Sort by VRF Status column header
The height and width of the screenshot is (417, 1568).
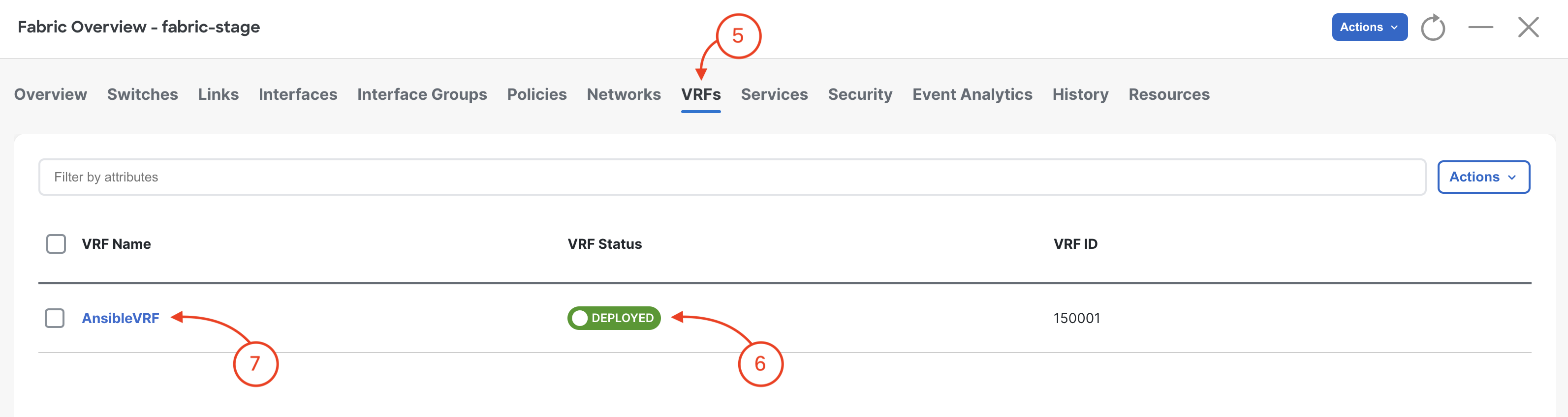click(604, 244)
